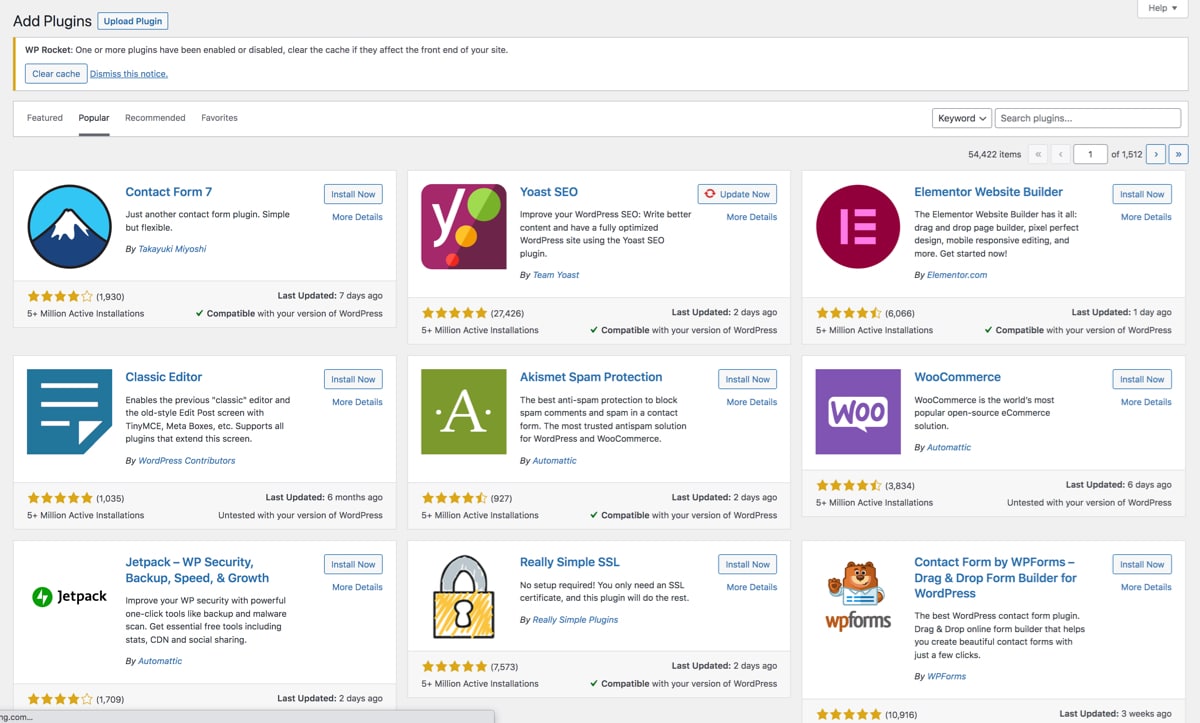Open More Details for Really Simple SSL
1200x723 pixels.
(x=752, y=587)
